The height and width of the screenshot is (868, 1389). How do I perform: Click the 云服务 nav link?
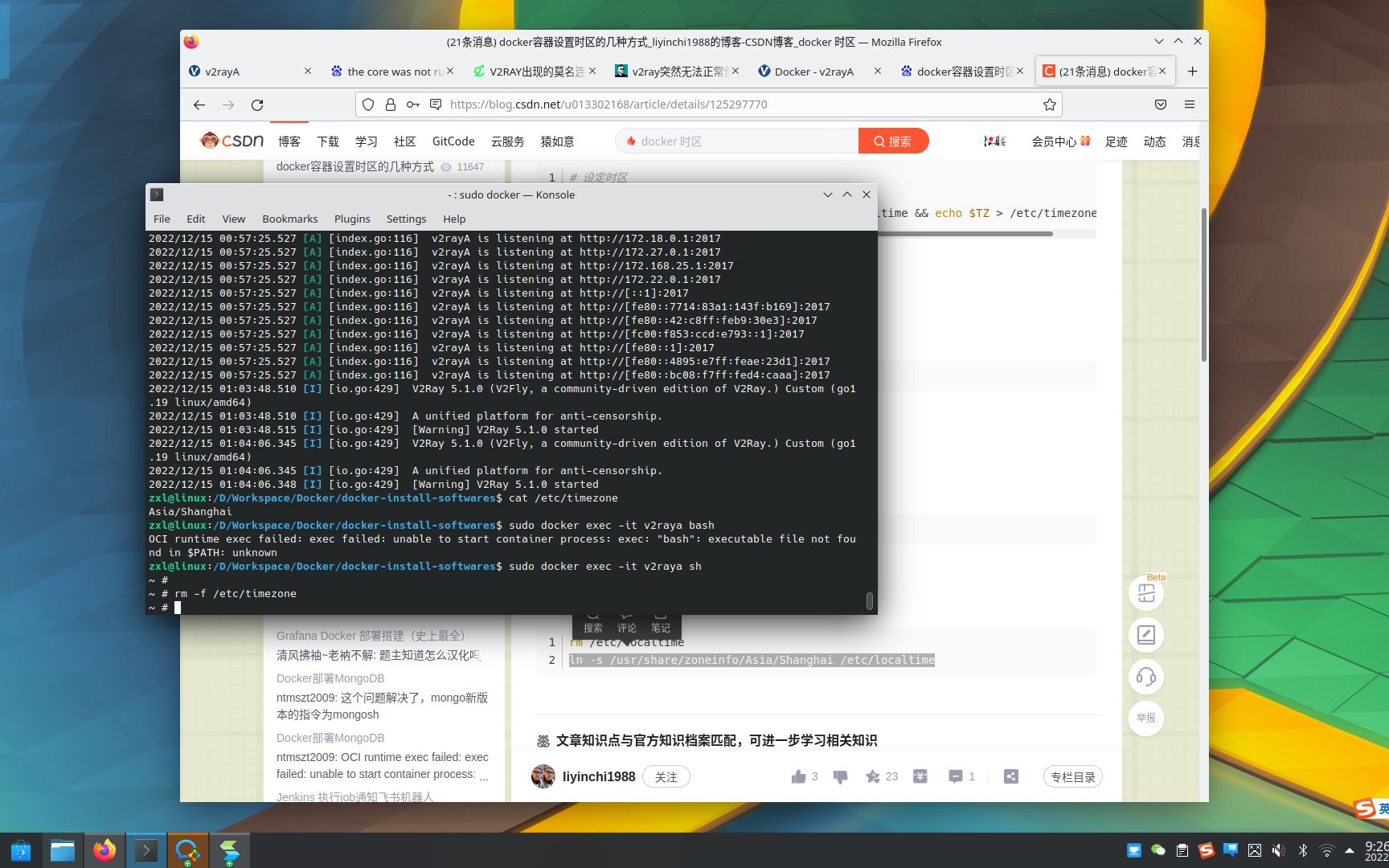click(508, 141)
